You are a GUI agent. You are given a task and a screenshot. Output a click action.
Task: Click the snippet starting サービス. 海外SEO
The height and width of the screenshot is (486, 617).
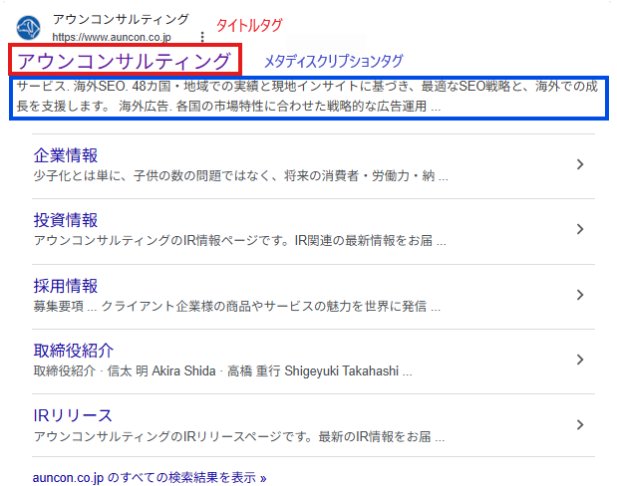[307, 96]
